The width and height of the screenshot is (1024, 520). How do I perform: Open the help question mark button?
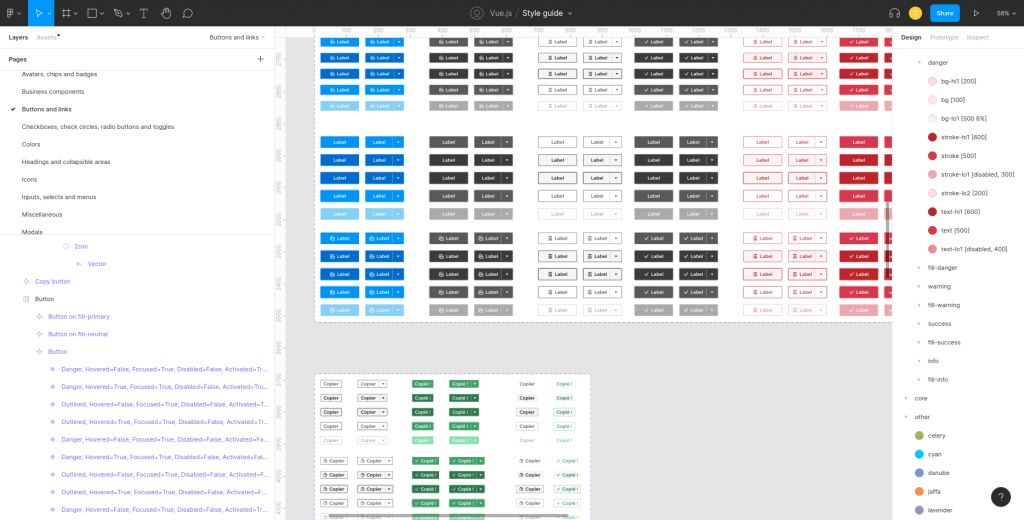(1001, 497)
